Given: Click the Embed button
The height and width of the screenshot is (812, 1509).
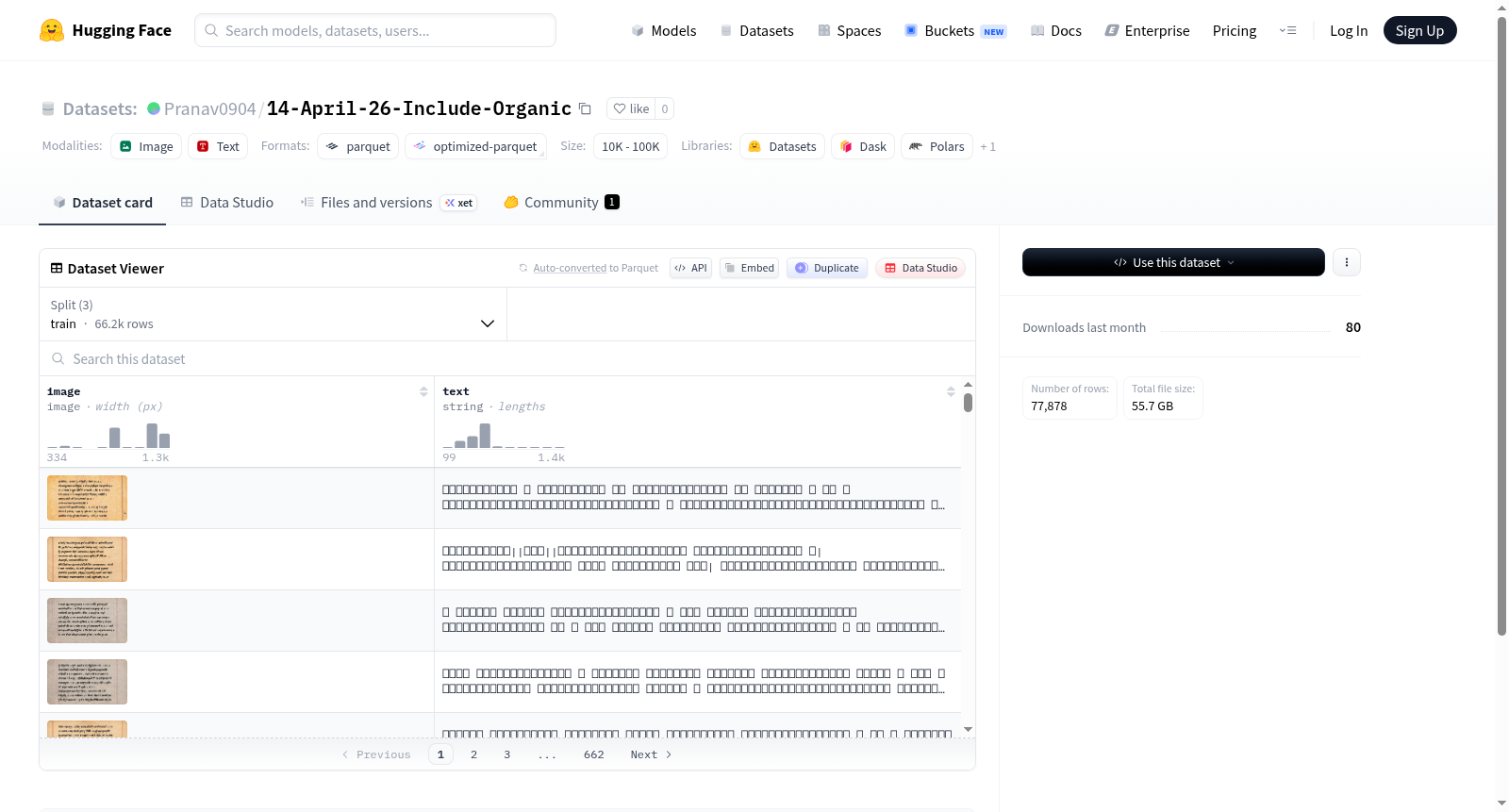Looking at the screenshot, I should [x=749, y=268].
